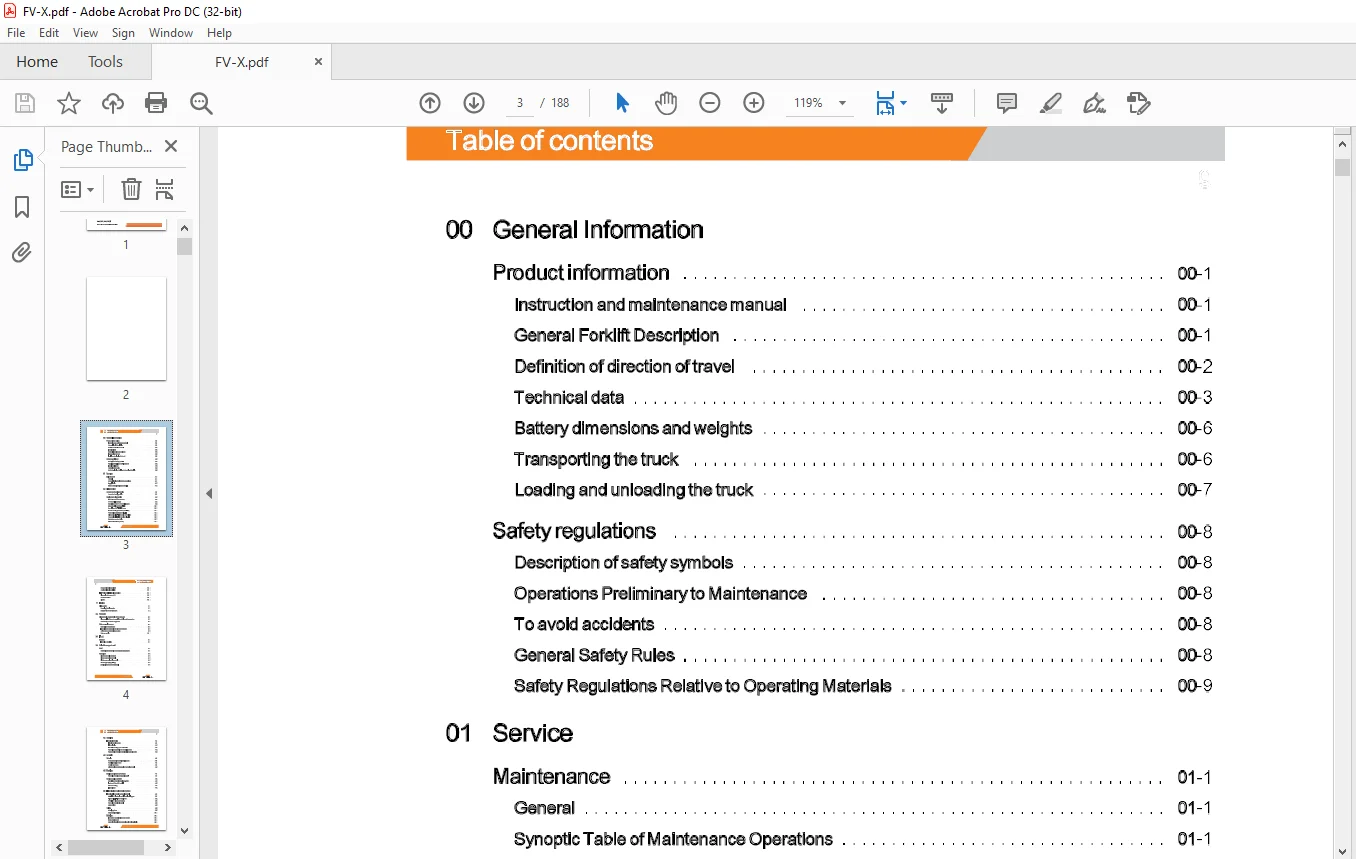The image size is (1356, 859).
Task: Open Attachments paperclip panel
Action: click(x=22, y=252)
